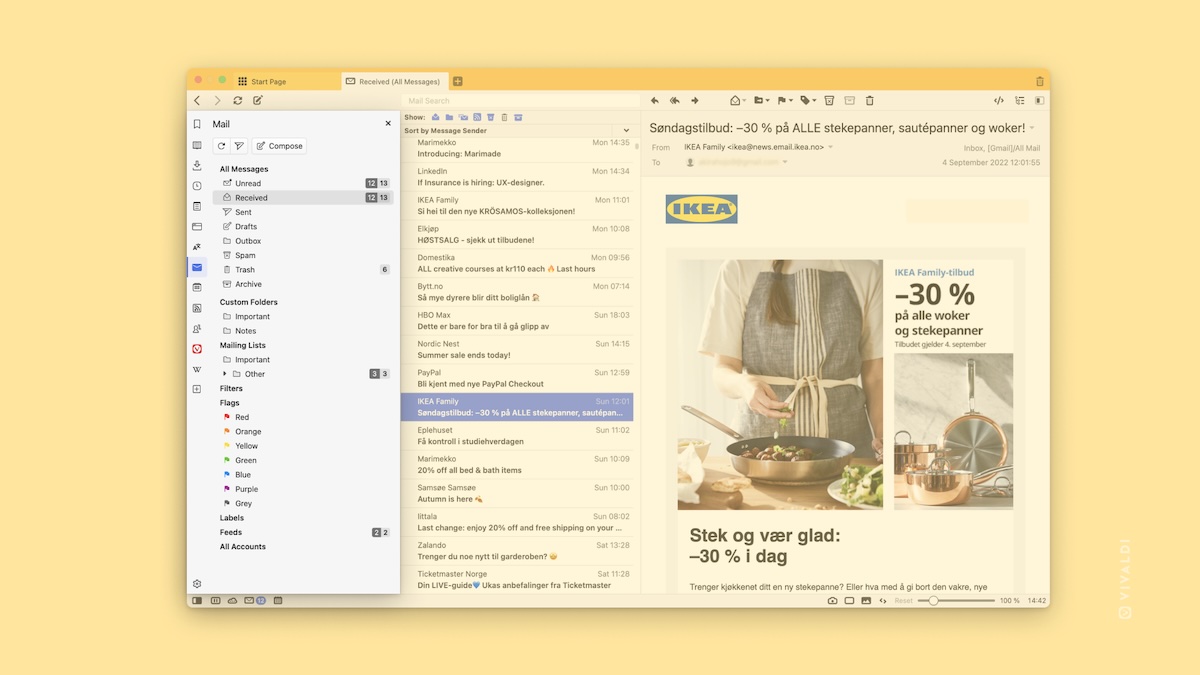Open Sort by Message Sender dropdown
The height and width of the screenshot is (675, 1200).
tap(626, 131)
